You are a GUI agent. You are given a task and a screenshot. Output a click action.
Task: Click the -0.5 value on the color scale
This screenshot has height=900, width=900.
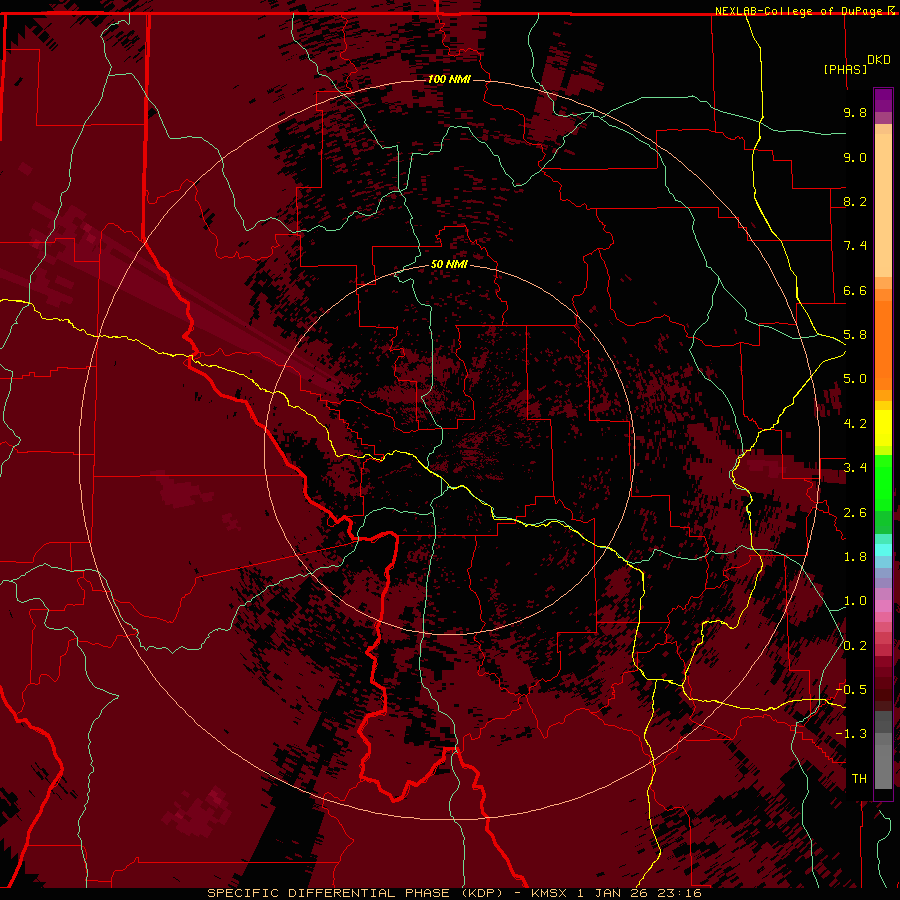pos(851,690)
